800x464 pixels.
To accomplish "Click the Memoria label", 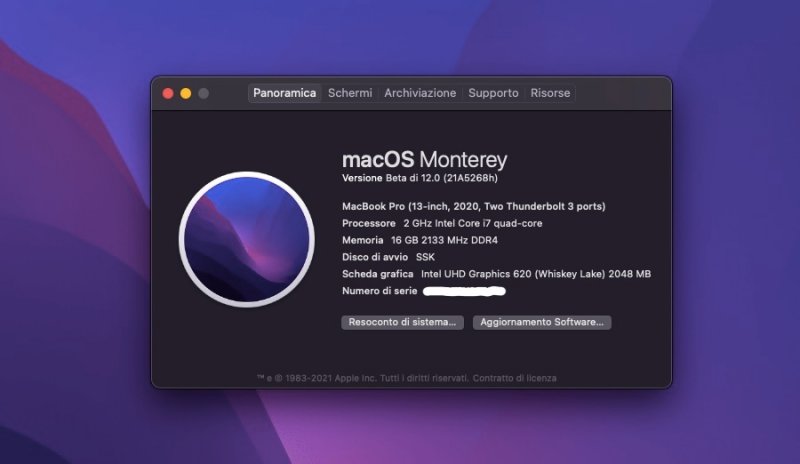I will point(363,240).
